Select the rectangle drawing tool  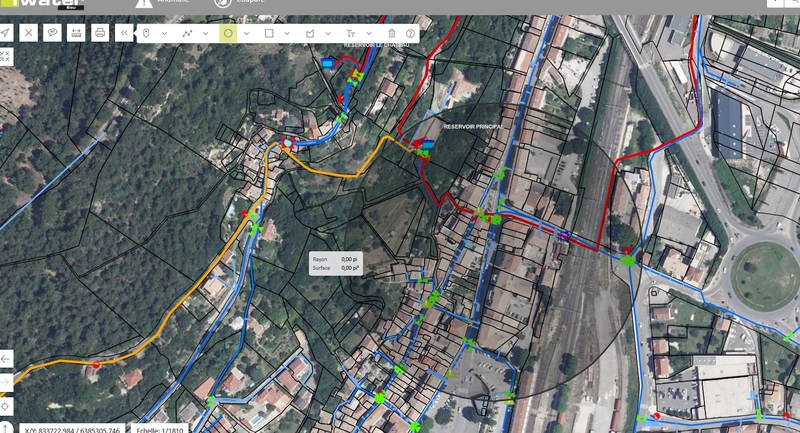click(269, 33)
